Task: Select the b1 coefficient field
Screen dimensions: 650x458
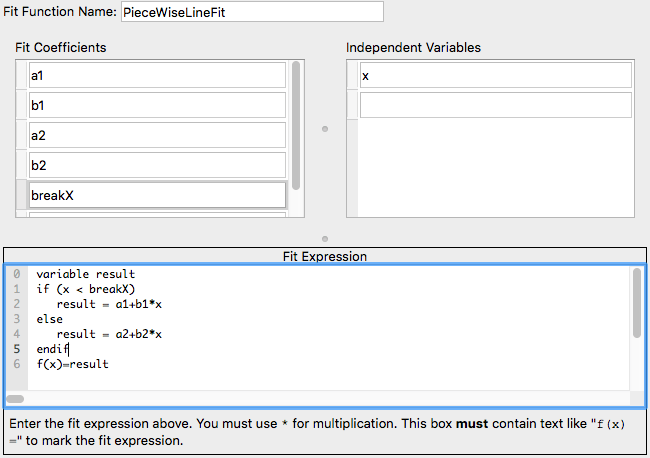Action: [158, 106]
